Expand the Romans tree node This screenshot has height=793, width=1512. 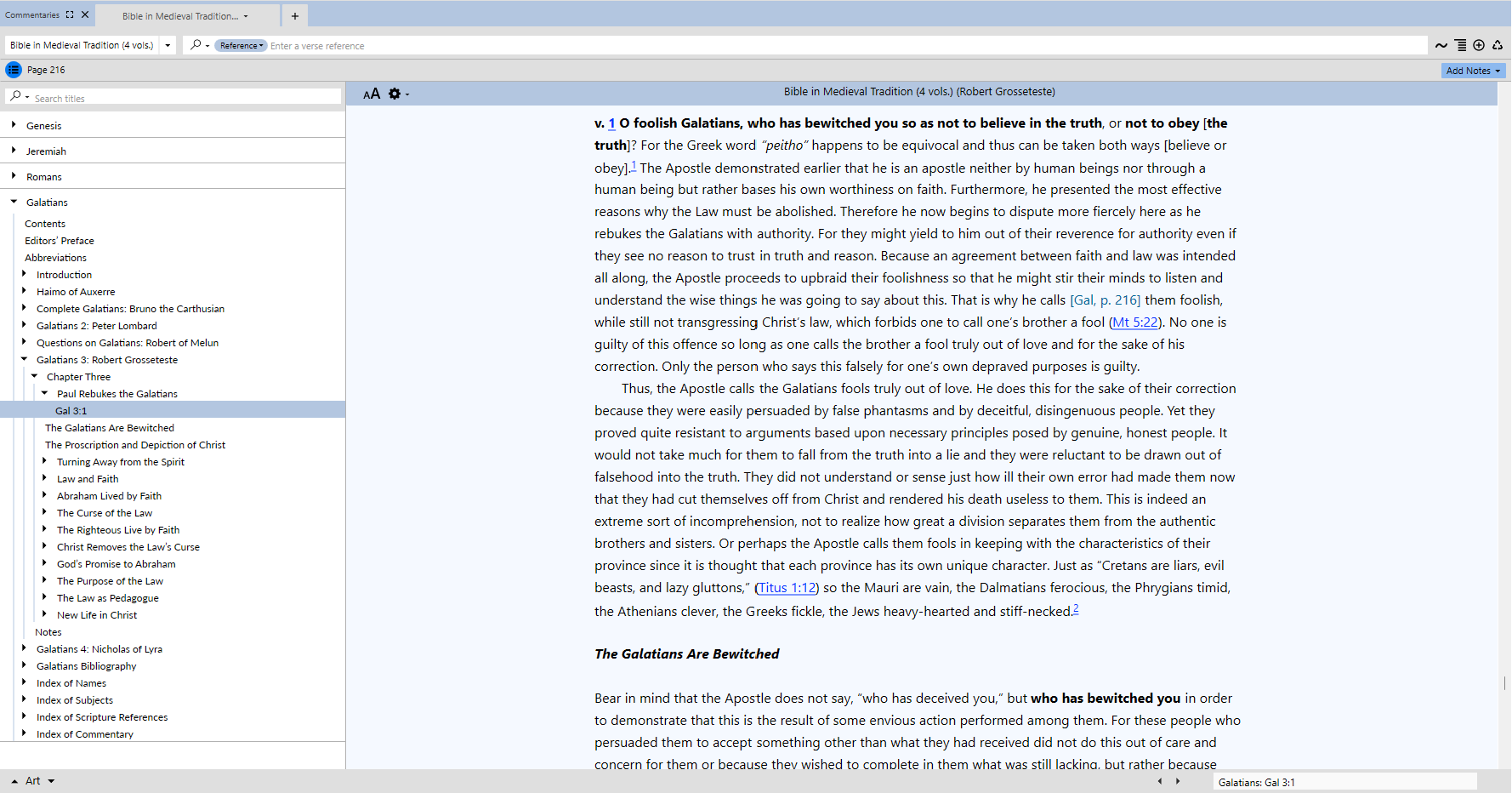(x=14, y=176)
